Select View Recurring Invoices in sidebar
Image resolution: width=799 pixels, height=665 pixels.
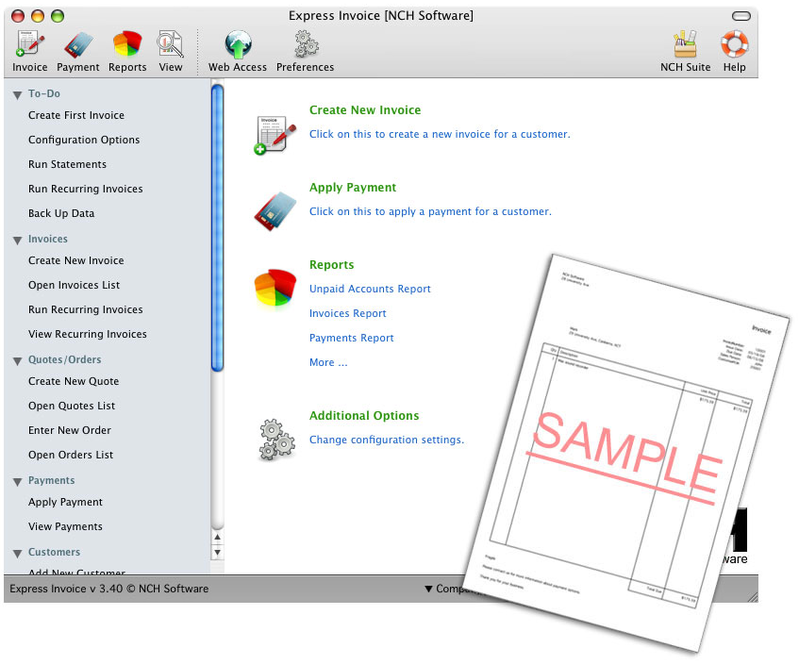[x=87, y=334]
